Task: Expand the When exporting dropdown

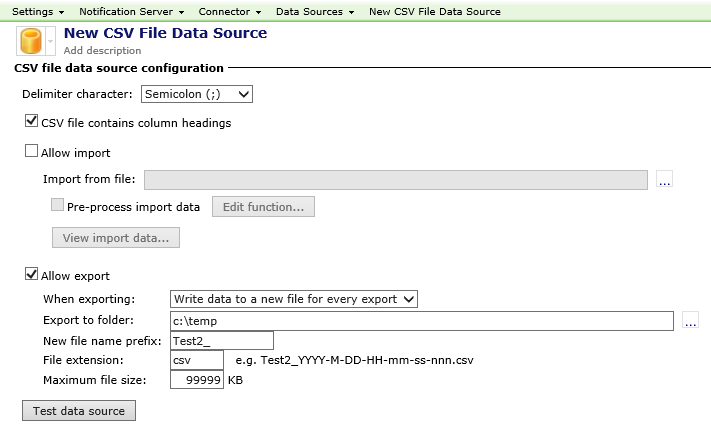Action: [x=294, y=299]
